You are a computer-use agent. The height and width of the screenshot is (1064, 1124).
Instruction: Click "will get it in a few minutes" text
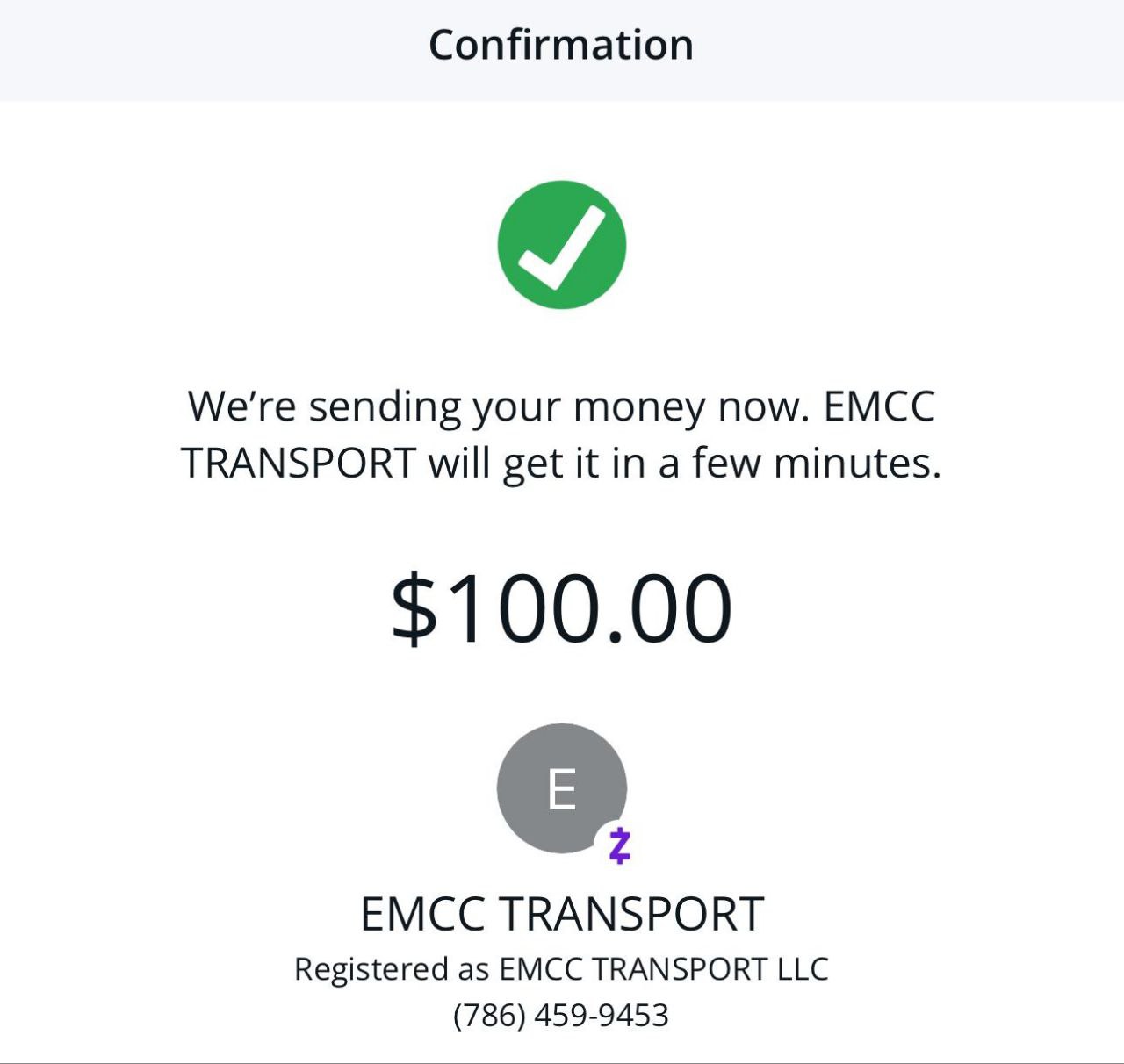coord(683,463)
